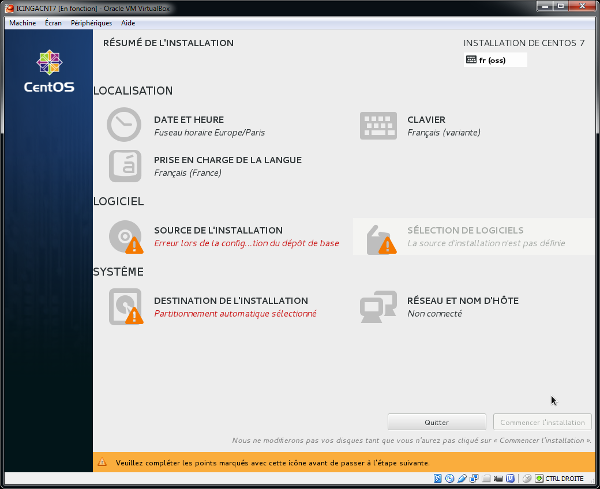Select CLAVIER heading
This screenshot has height=489, width=600.
(426, 120)
